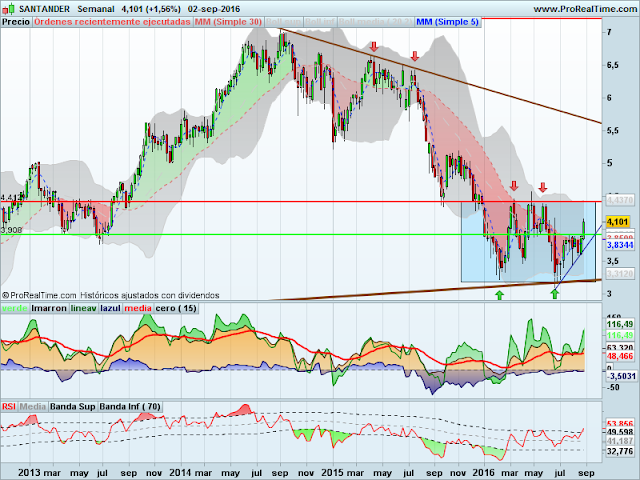The width and height of the screenshot is (640, 480).
Task: Click the 2015 label on time axis
Action: pyautogui.click(x=332, y=473)
